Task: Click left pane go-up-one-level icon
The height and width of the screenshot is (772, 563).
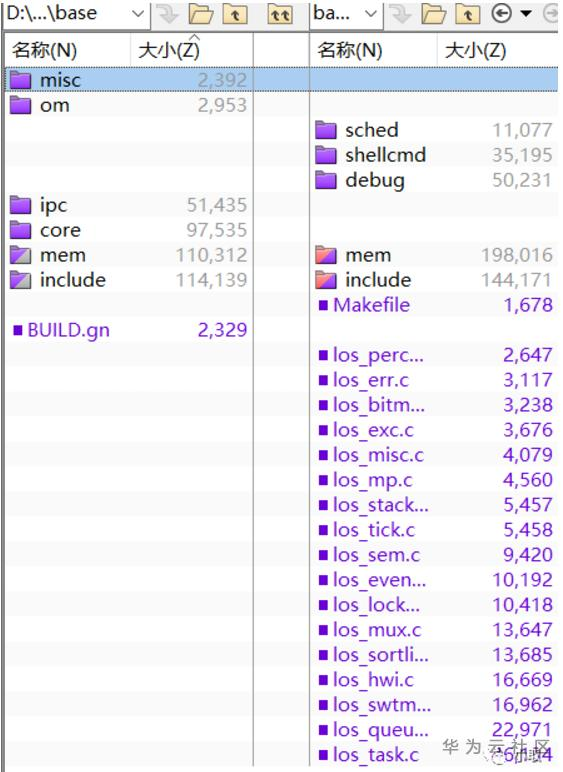Action: (235, 14)
